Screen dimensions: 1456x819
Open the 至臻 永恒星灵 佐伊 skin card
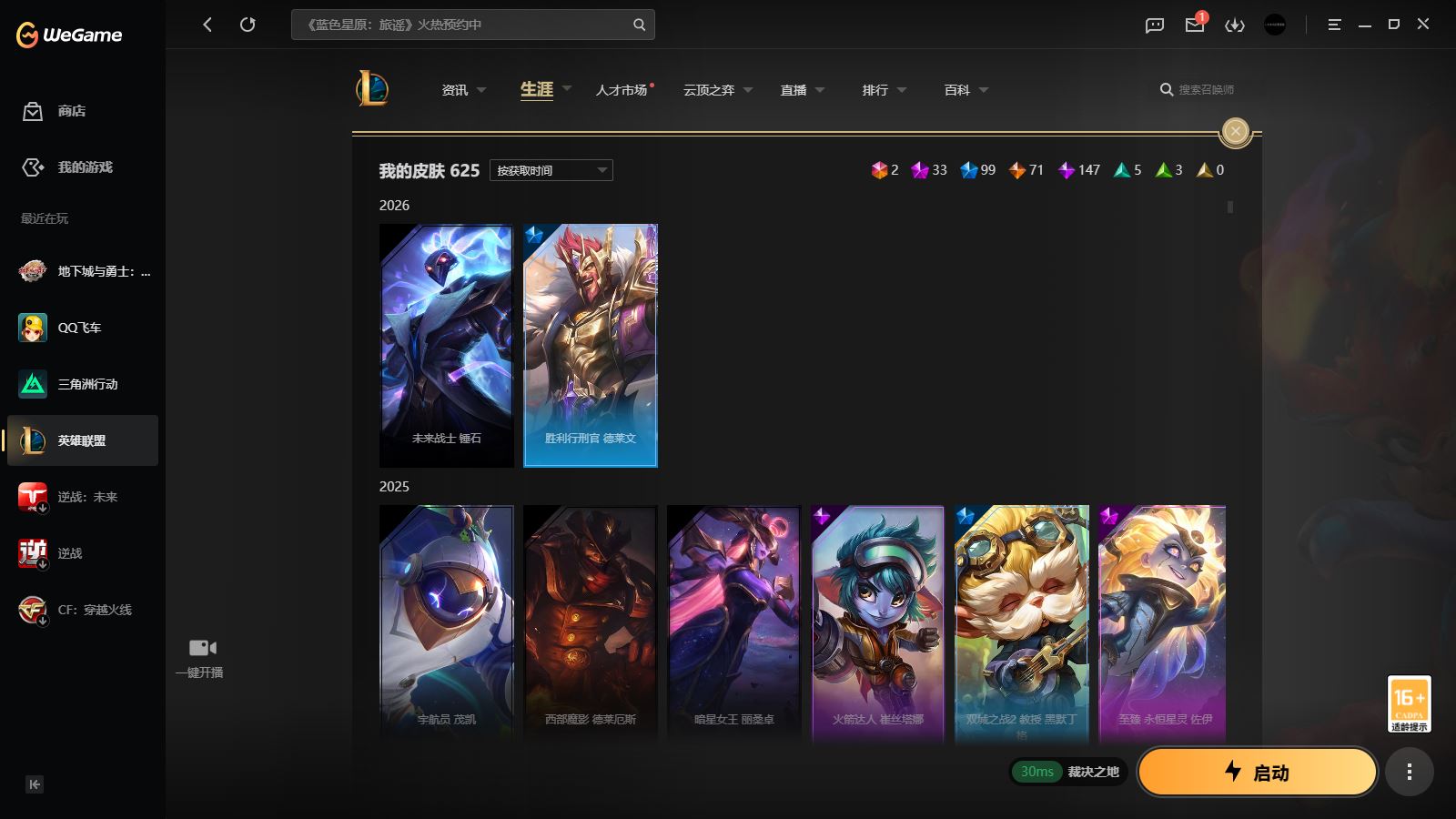click(x=1162, y=626)
